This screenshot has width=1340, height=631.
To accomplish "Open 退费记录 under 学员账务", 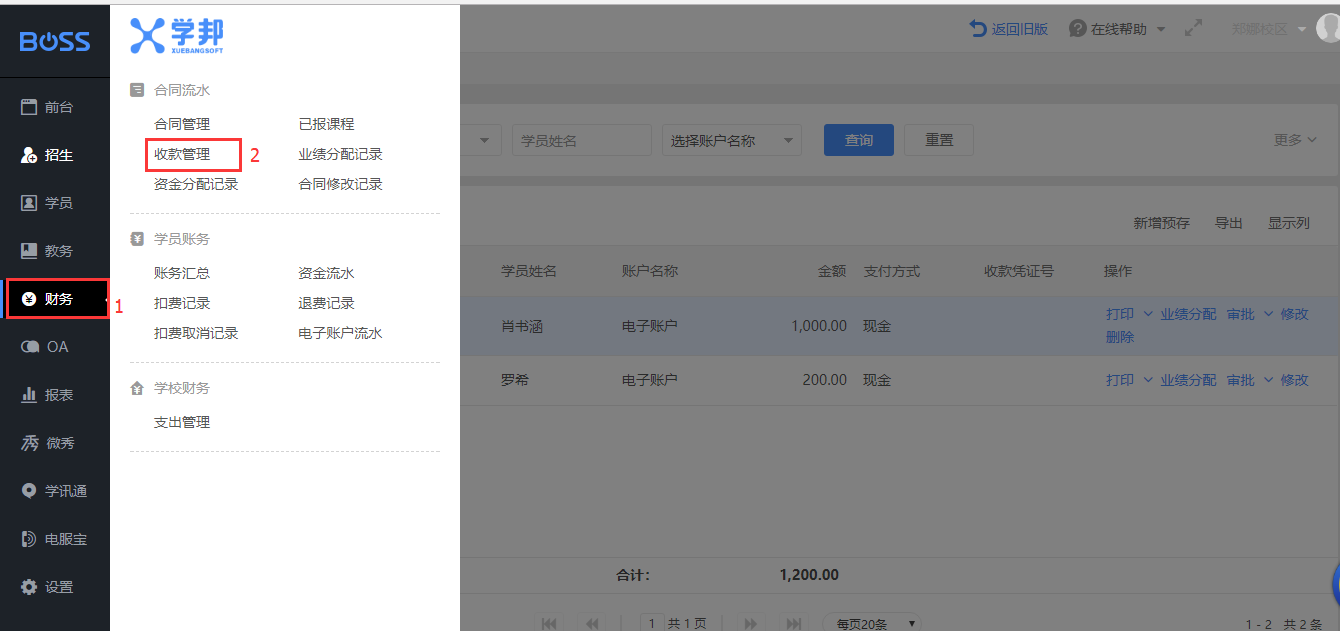I will [x=326, y=303].
